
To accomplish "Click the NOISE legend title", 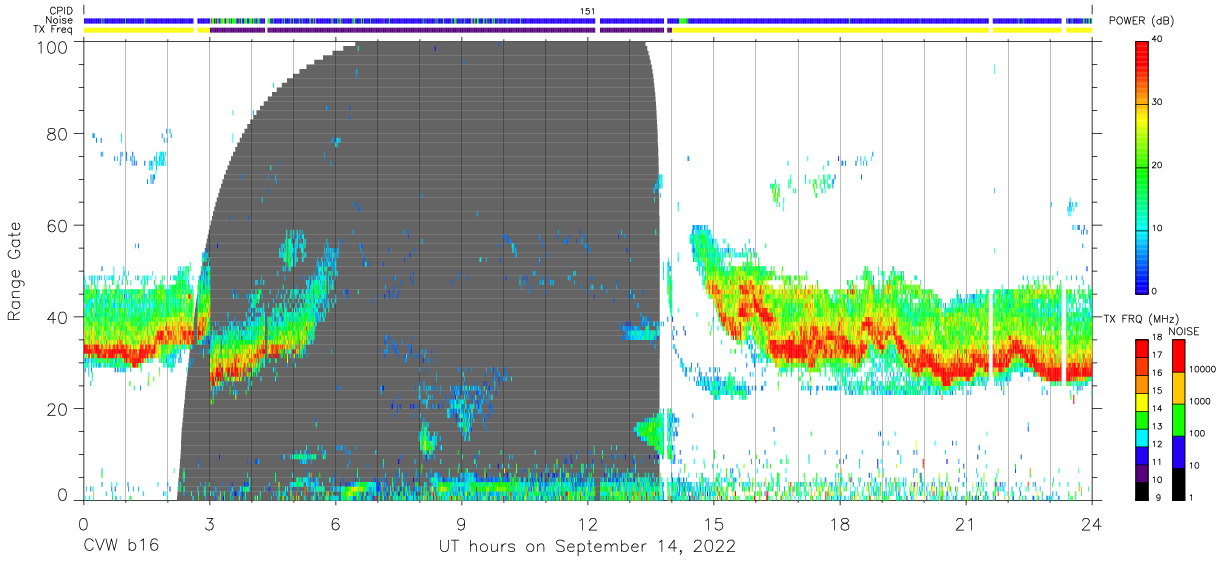I will point(1184,331).
